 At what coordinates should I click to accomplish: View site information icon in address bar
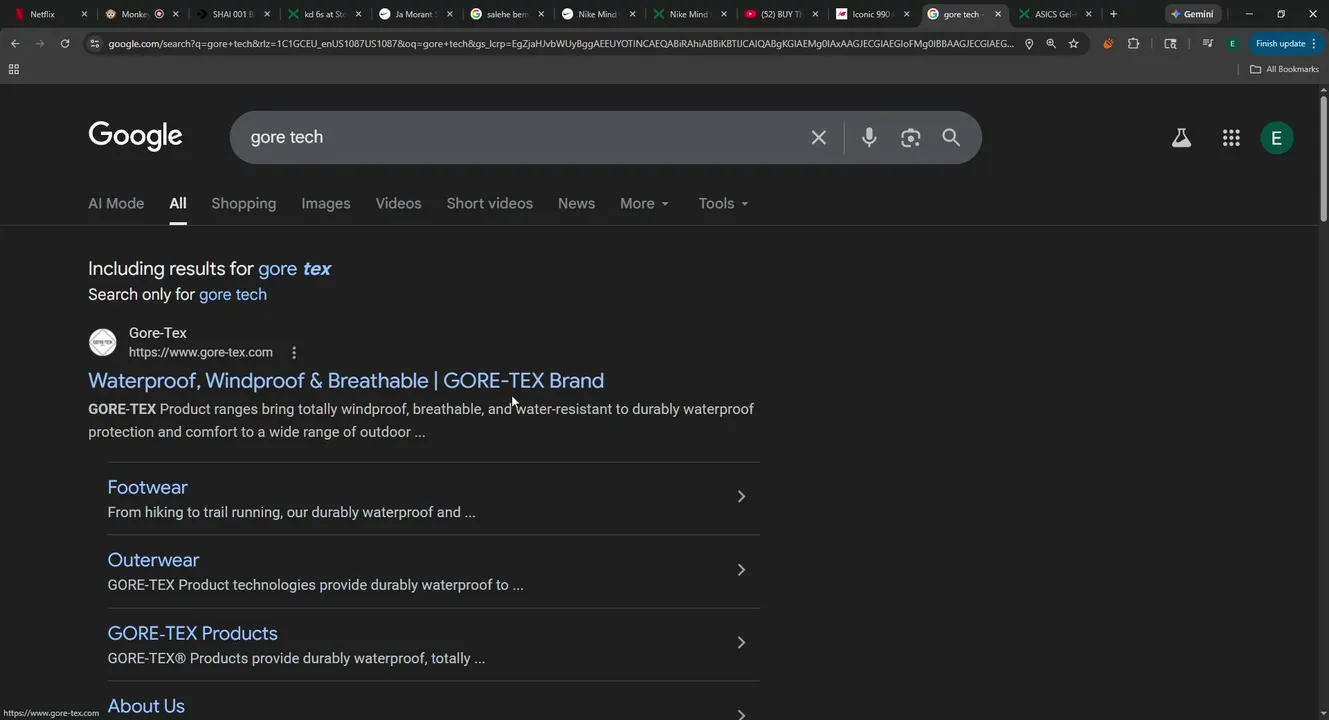94,44
